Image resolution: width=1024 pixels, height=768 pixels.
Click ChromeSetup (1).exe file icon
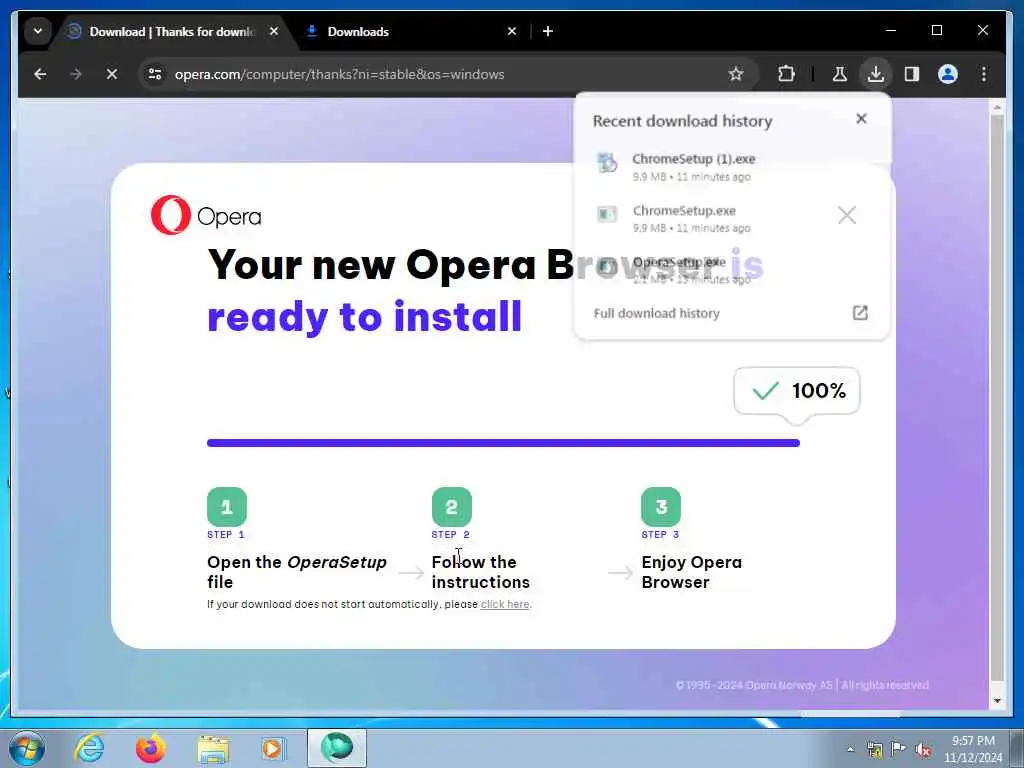click(607, 163)
